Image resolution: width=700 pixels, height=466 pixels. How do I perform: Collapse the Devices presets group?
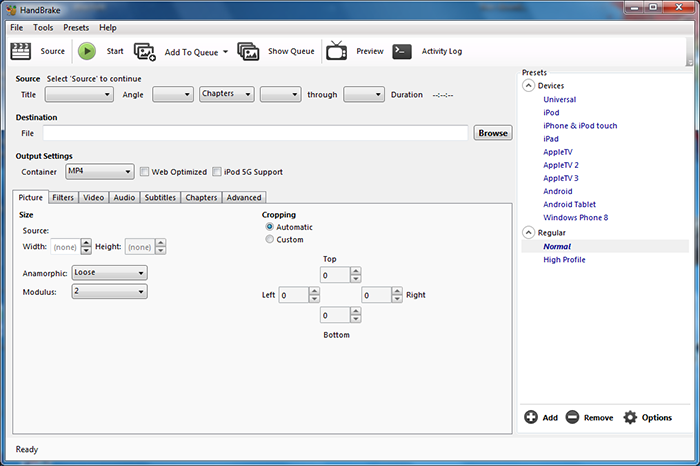[528, 86]
